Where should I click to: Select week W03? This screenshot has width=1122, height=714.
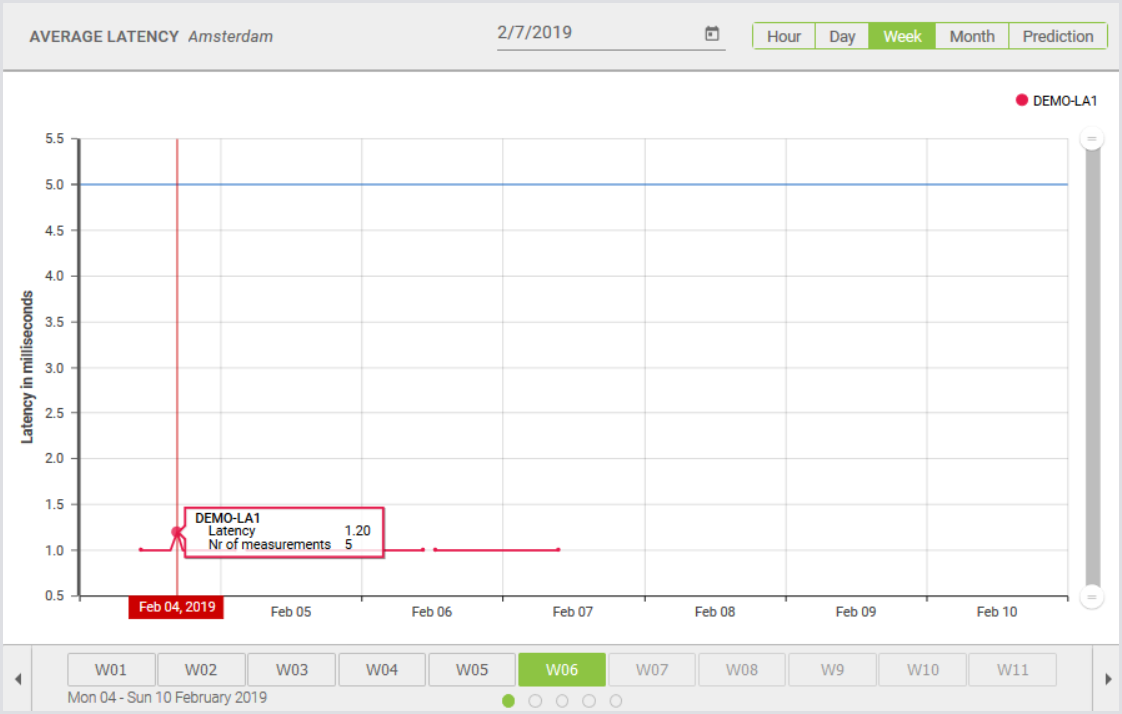pos(291,669)
